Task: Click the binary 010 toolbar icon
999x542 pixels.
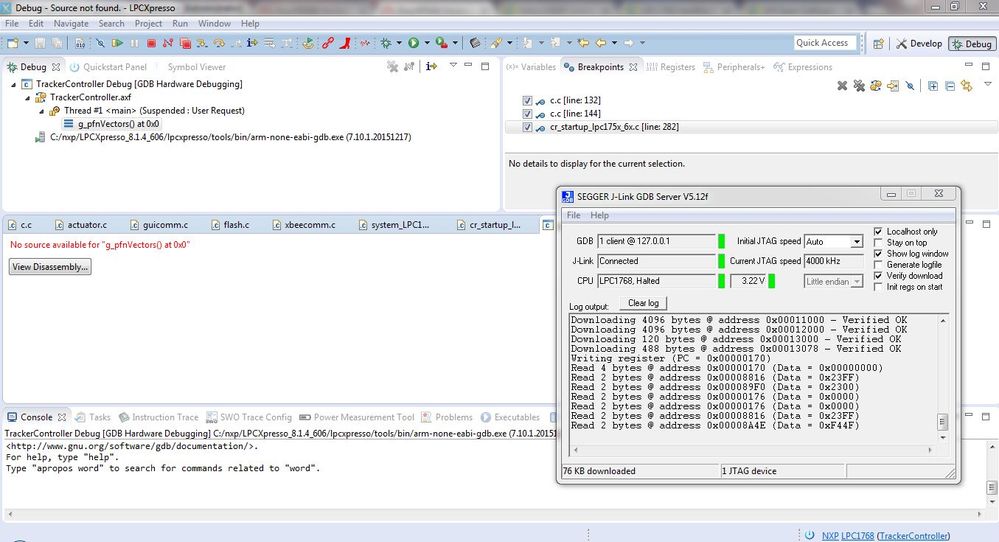Action: click(x=80, y=43)
